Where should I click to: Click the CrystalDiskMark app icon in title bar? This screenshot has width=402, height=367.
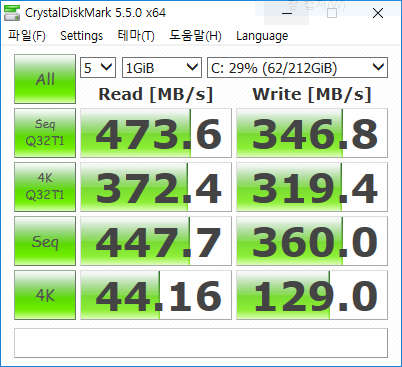coord(12,13)
